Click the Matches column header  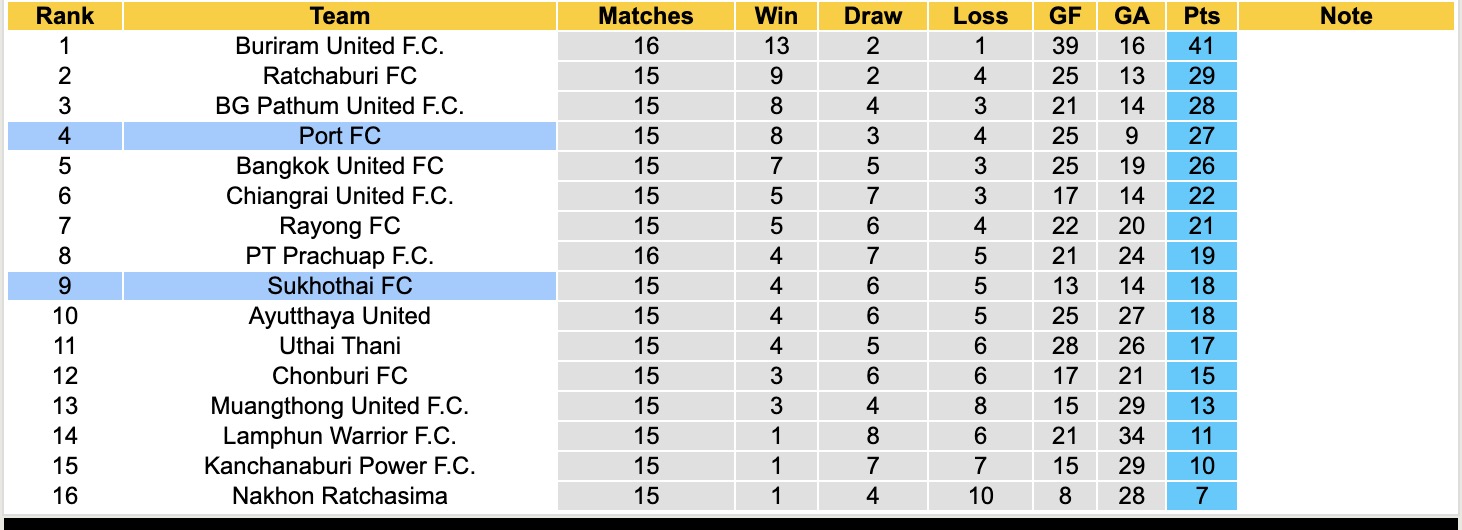tap(645, 16)
